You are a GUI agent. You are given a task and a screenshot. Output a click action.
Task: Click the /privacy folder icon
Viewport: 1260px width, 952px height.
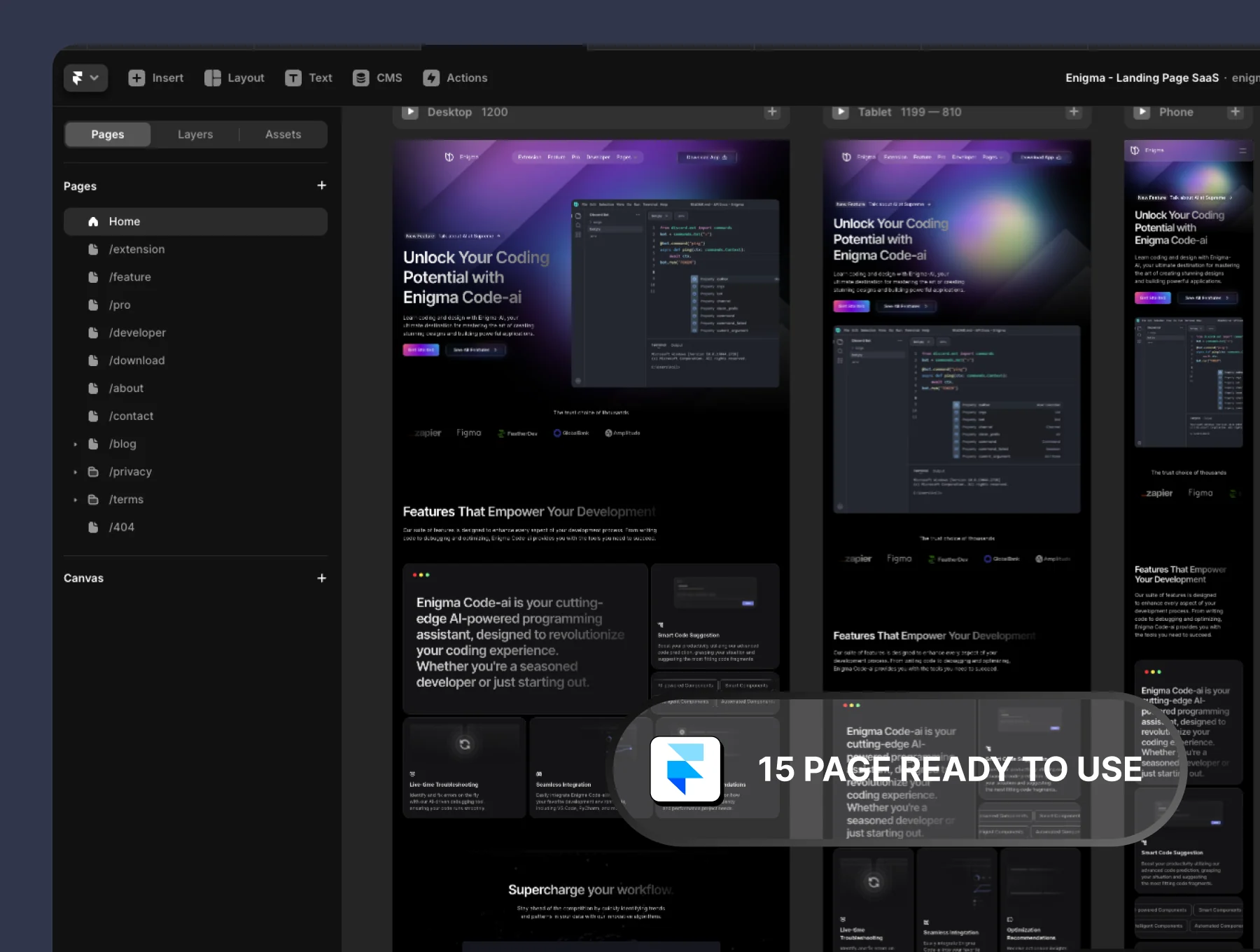[93, 472]
